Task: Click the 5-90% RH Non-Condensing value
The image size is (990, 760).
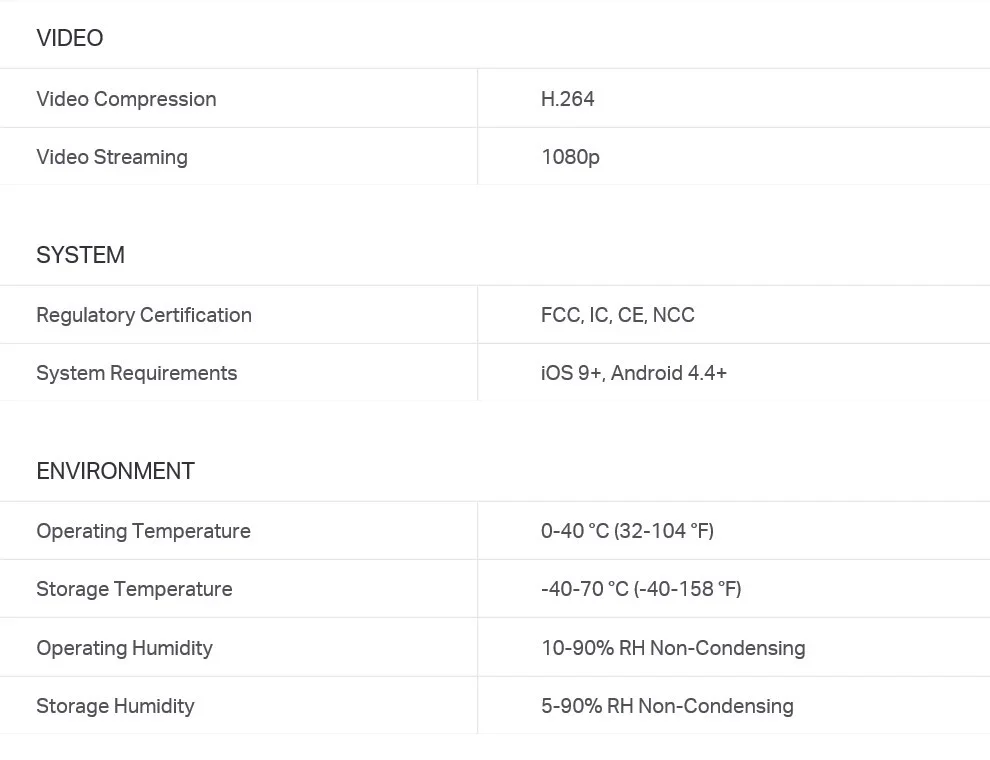Action: 667,706
